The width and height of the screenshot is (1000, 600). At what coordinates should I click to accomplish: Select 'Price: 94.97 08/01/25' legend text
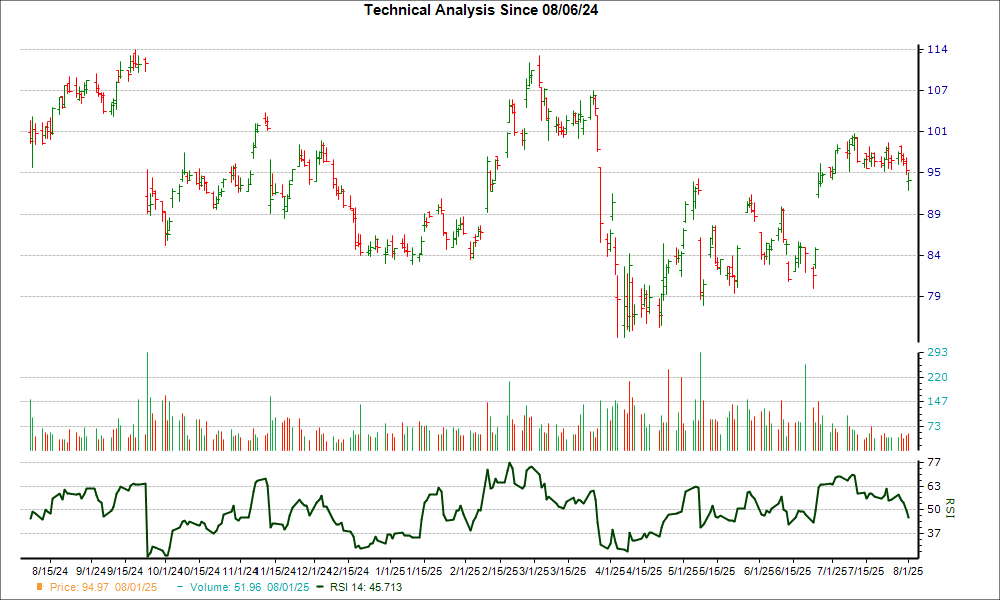(x=103, y=587)
